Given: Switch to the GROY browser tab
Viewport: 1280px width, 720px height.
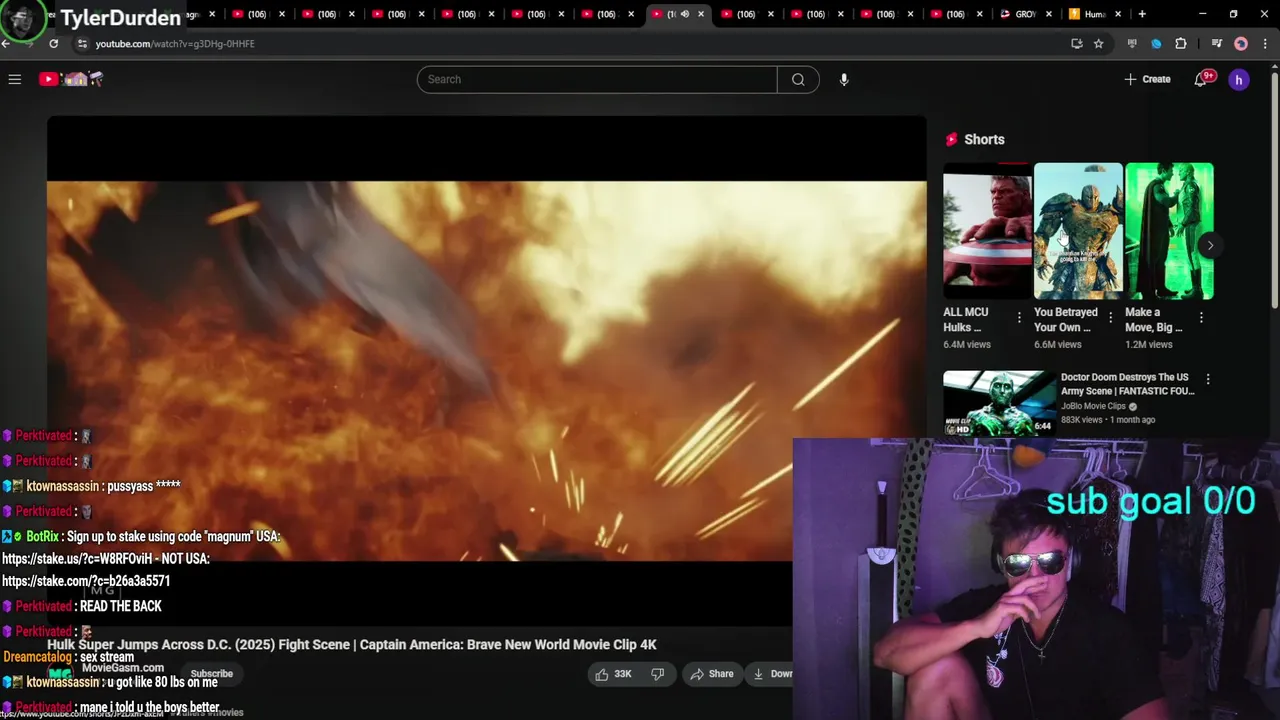Looking at the screenshot, I should click(1025, 14).
